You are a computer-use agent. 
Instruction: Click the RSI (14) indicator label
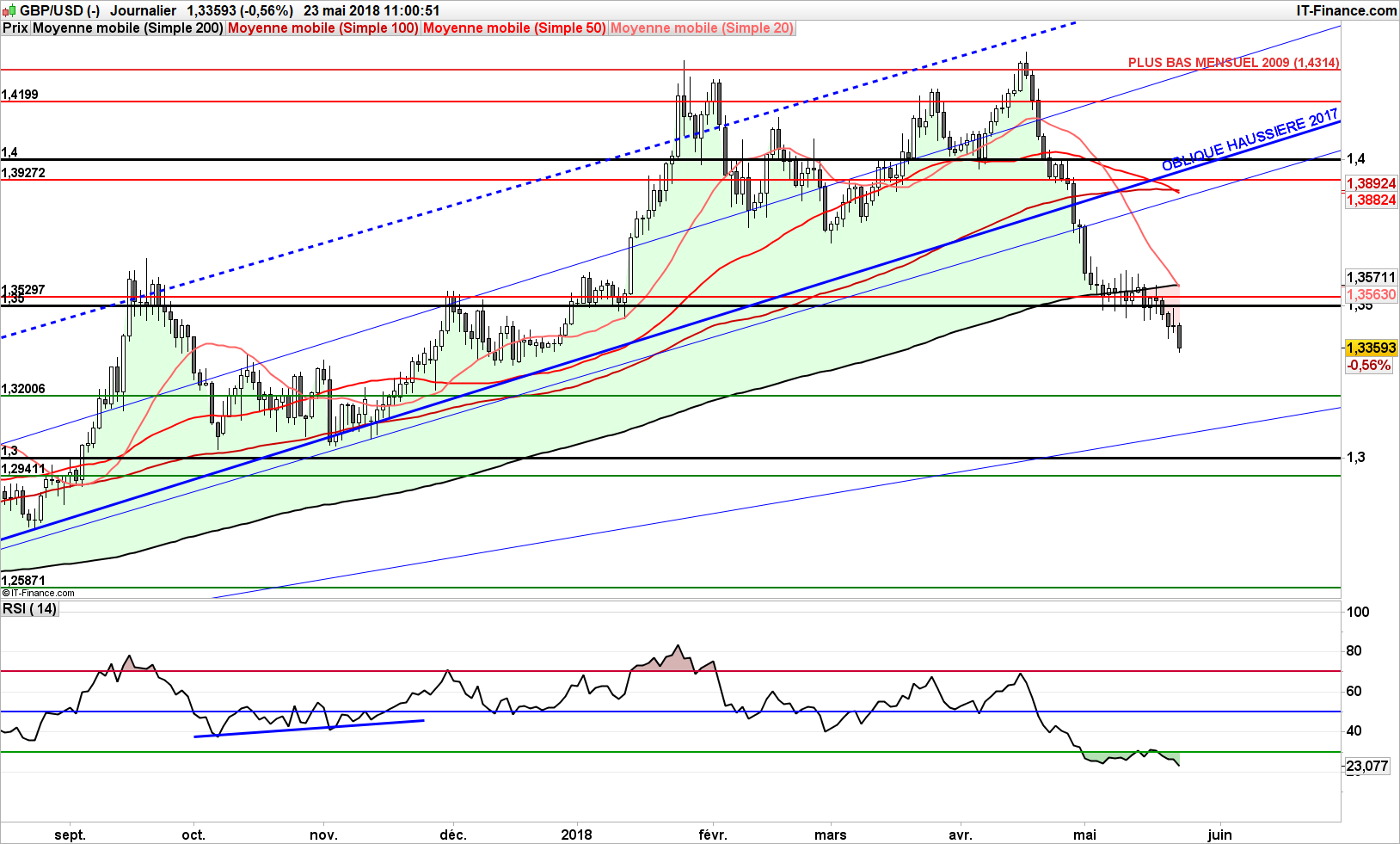29,608
